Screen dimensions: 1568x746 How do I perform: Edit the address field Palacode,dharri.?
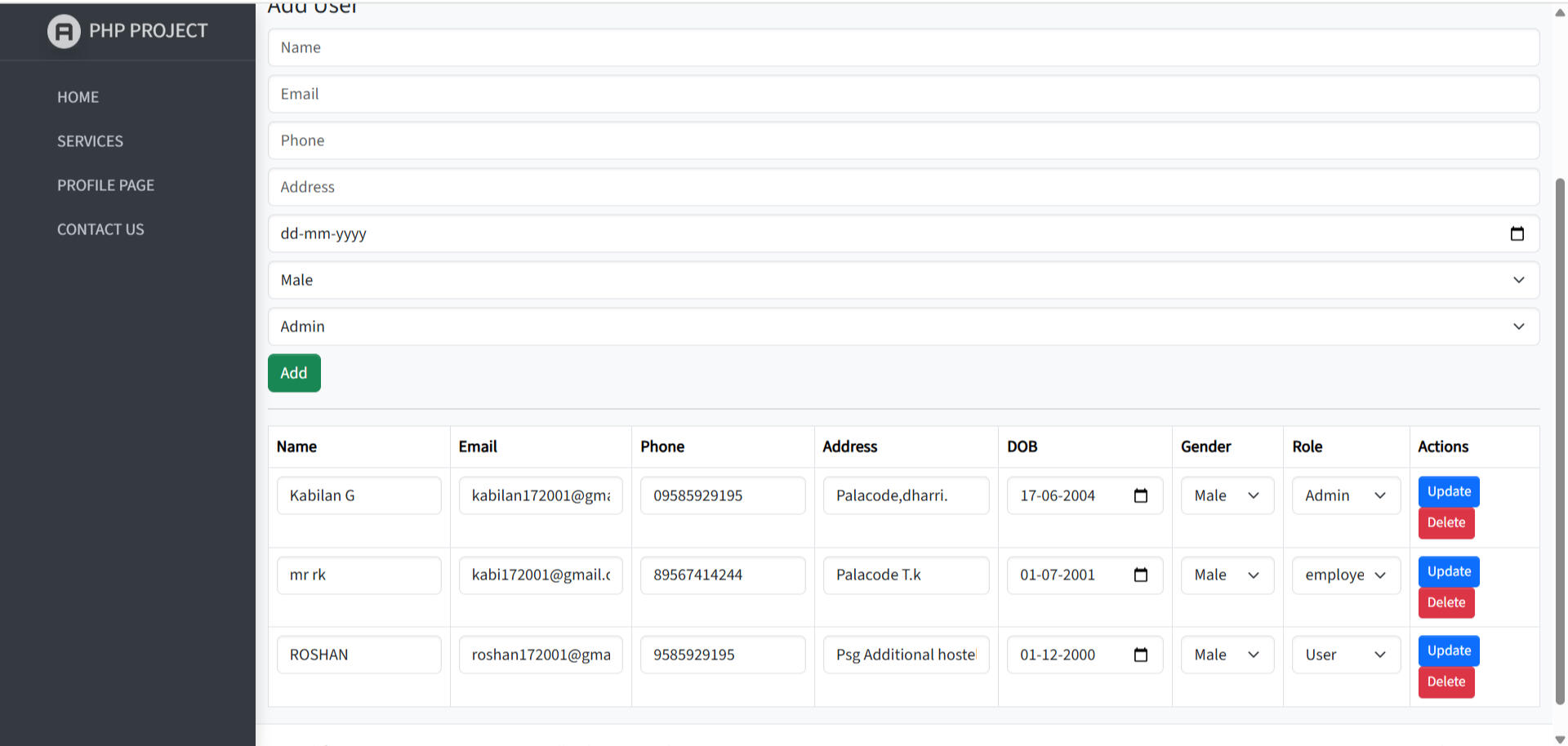click(906, 495)
